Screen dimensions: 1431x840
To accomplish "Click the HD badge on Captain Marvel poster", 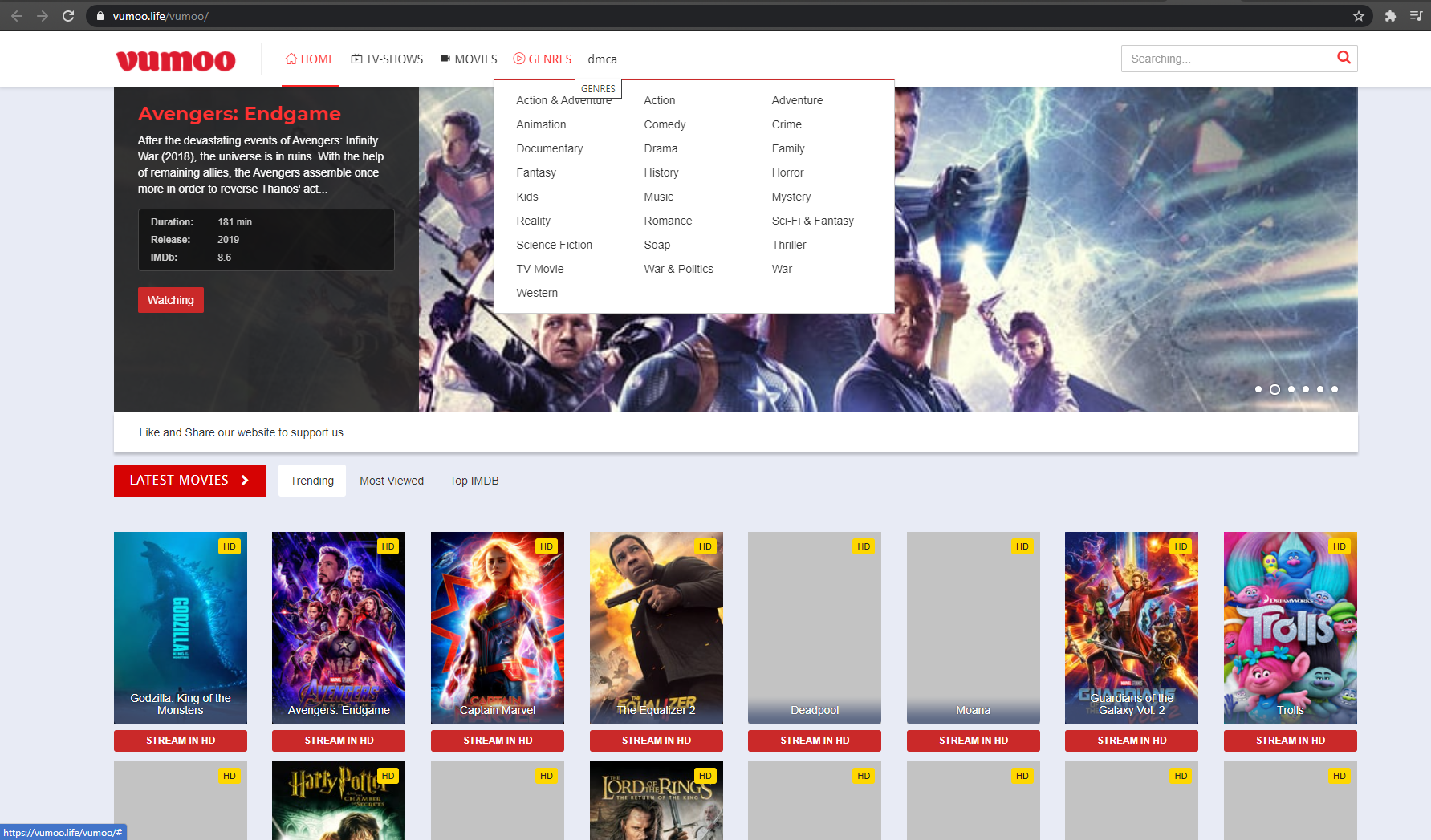I will [547, 546].
